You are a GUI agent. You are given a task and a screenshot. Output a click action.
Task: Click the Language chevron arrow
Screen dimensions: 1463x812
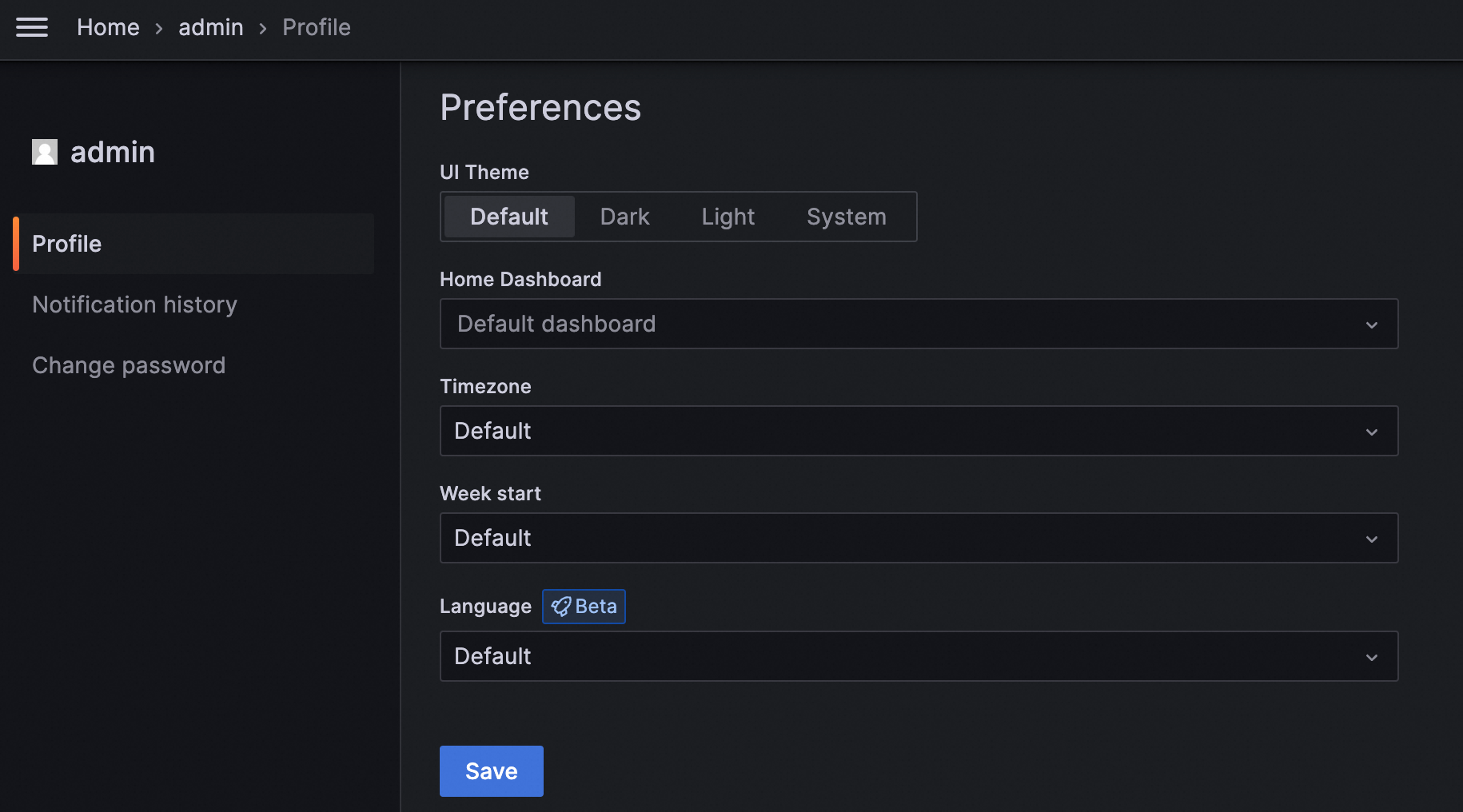pyautogui.click(x=1372, y=657)
